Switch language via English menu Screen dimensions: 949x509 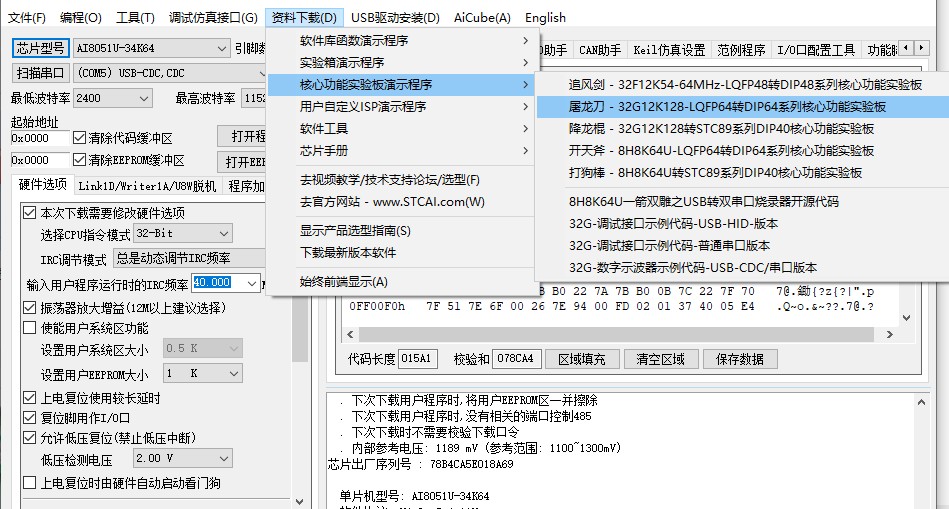coord(545,18)
